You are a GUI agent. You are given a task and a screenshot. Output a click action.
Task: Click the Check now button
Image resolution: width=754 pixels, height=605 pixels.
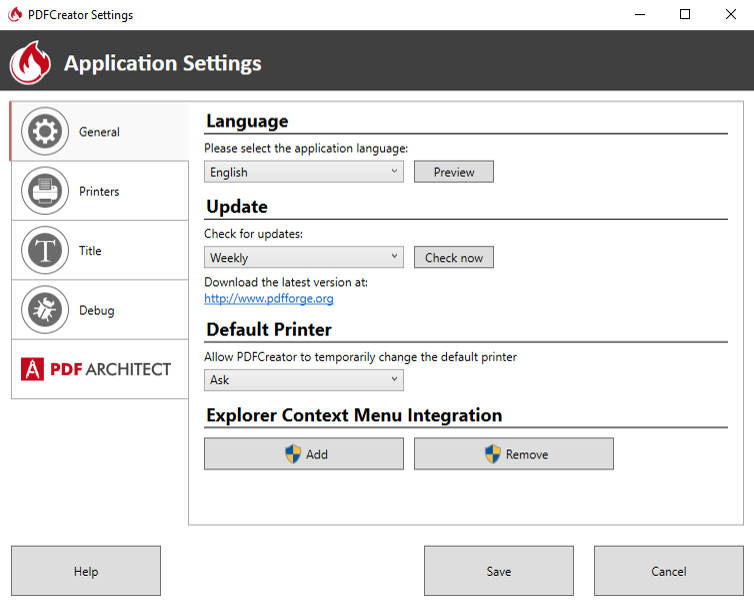tap(453, 257)
